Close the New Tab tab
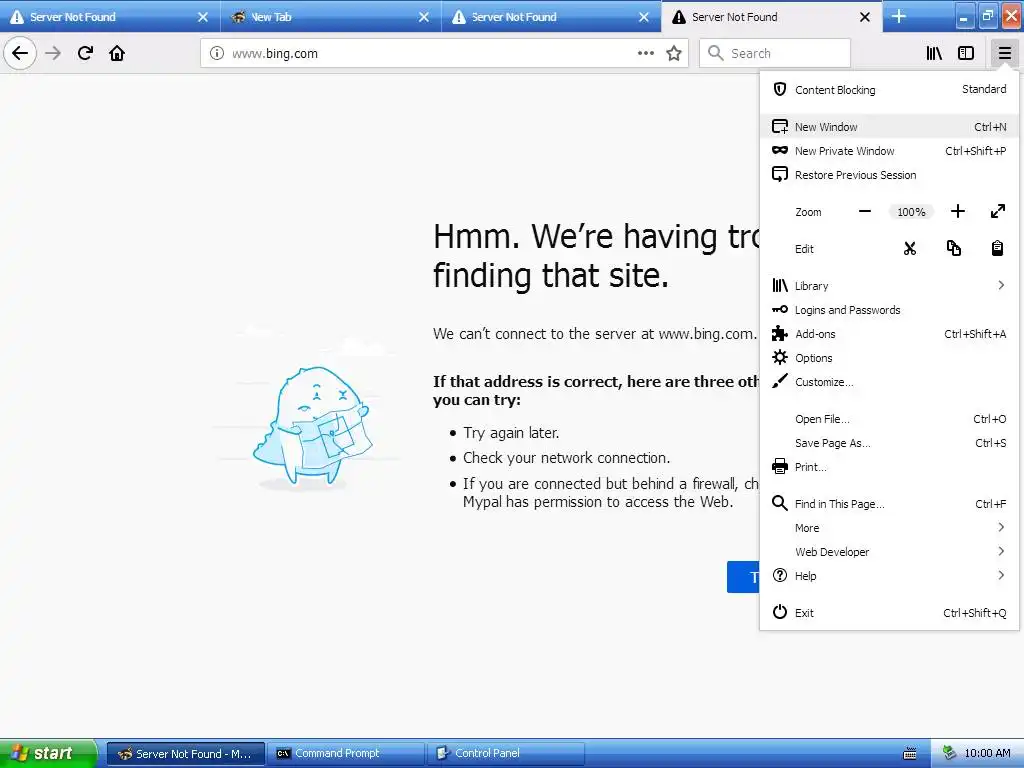This screenshot has width=1024, height=768. point(424,17)
